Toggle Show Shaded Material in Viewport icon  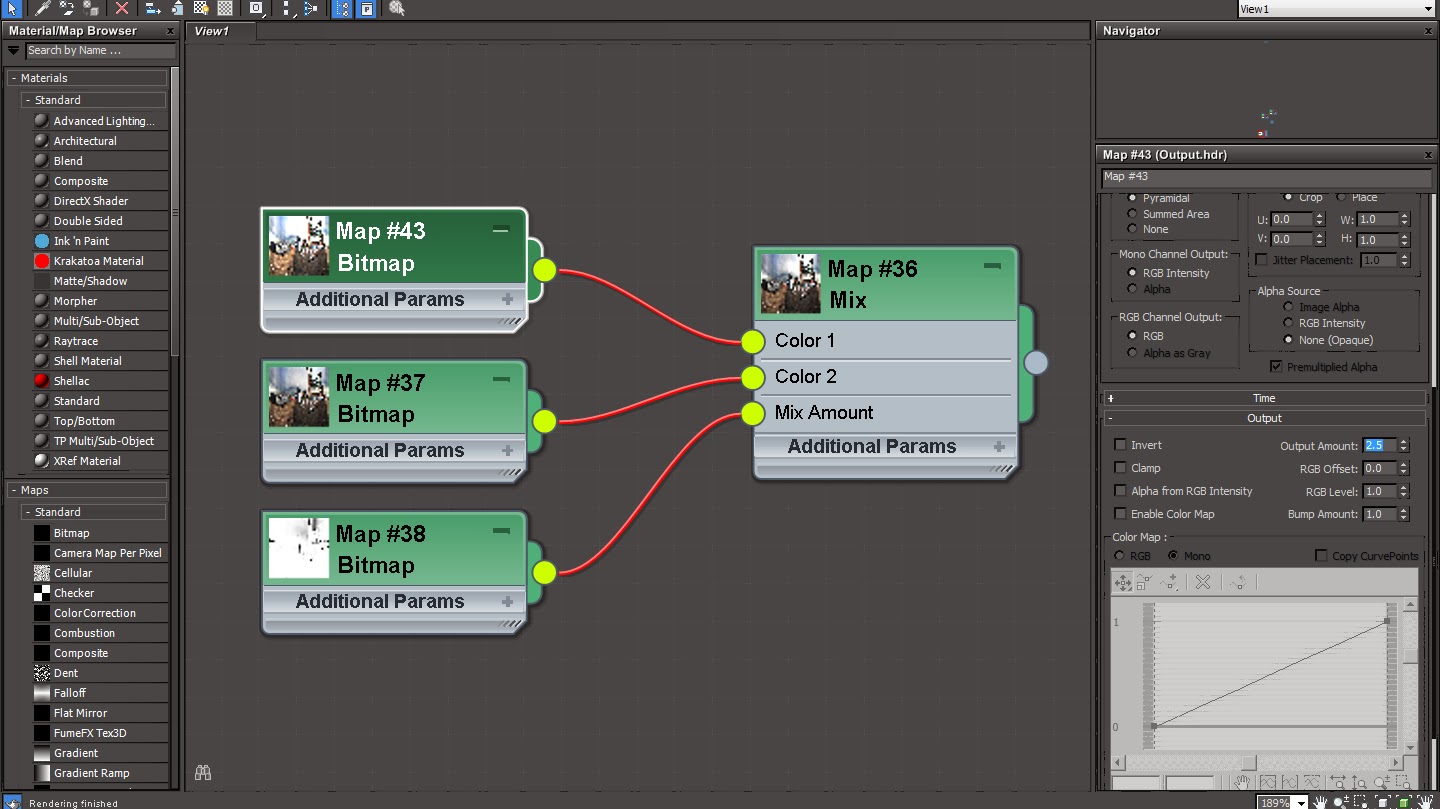point(201,8)
